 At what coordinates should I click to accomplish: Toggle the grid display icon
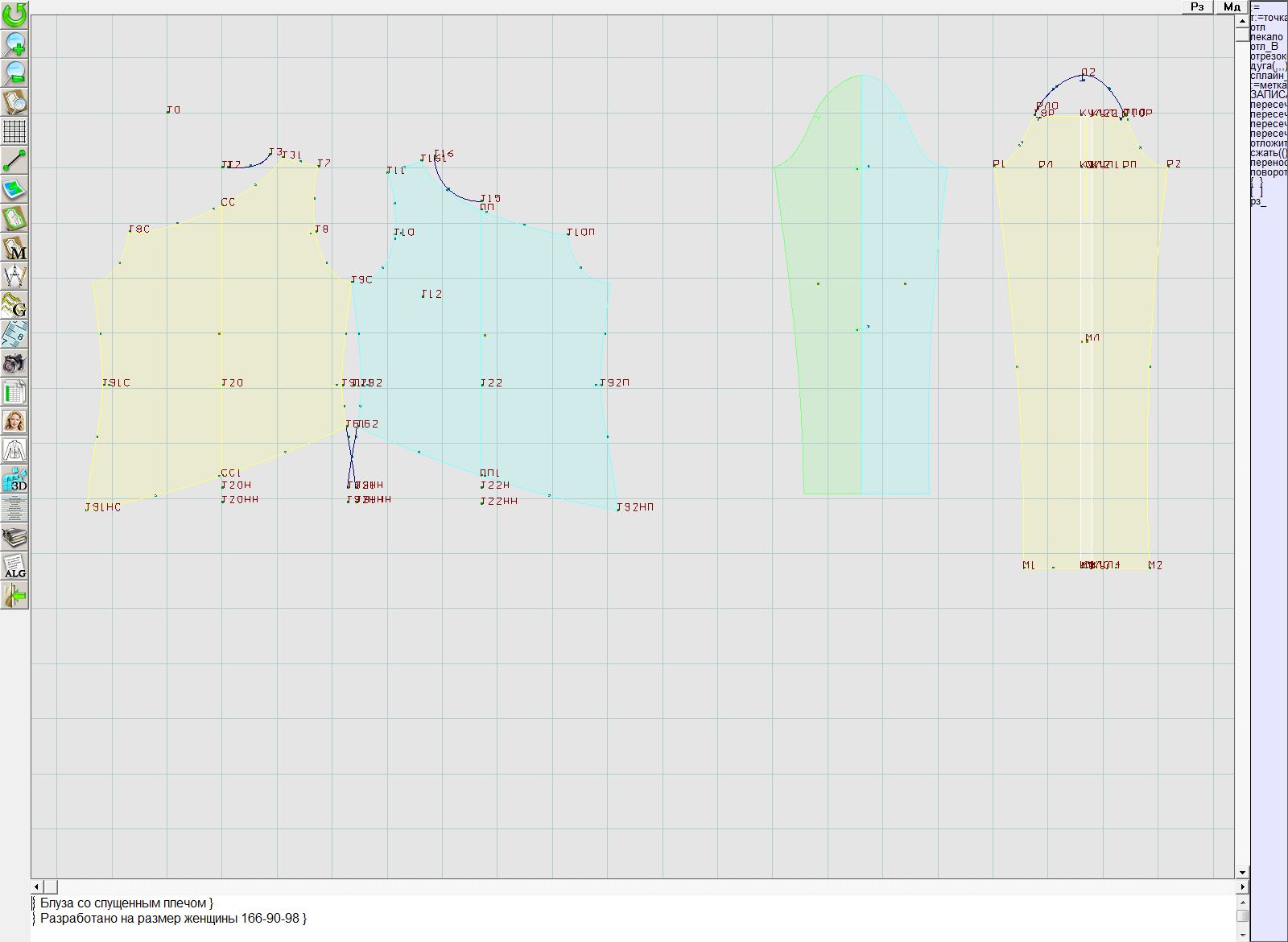tap(14, 131)
